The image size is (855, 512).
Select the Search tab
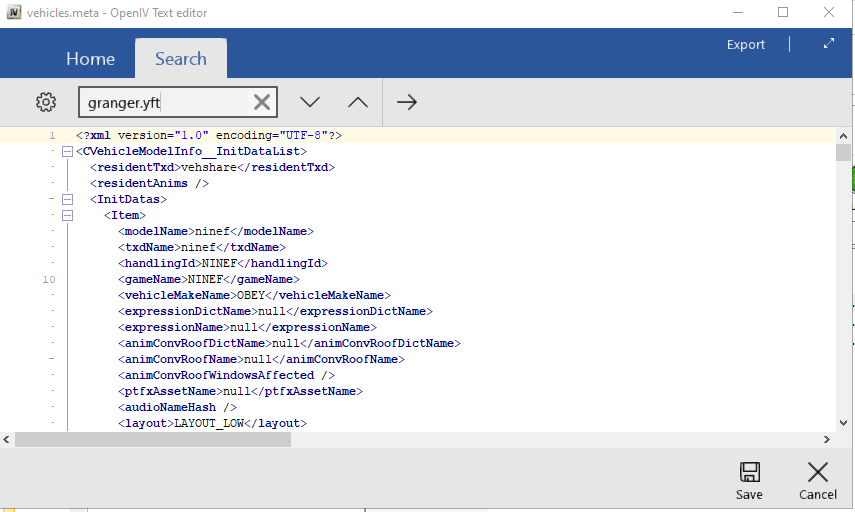pos(180,59)
